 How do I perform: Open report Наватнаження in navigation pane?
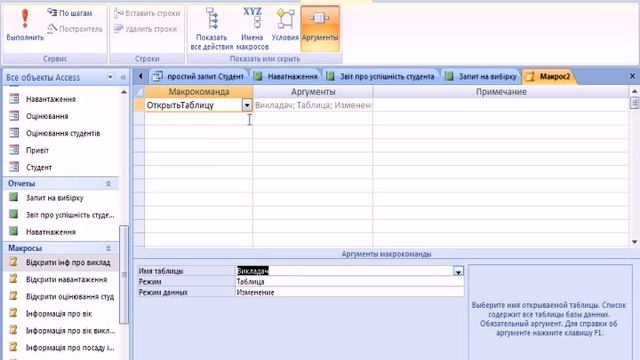coord(51,232)
